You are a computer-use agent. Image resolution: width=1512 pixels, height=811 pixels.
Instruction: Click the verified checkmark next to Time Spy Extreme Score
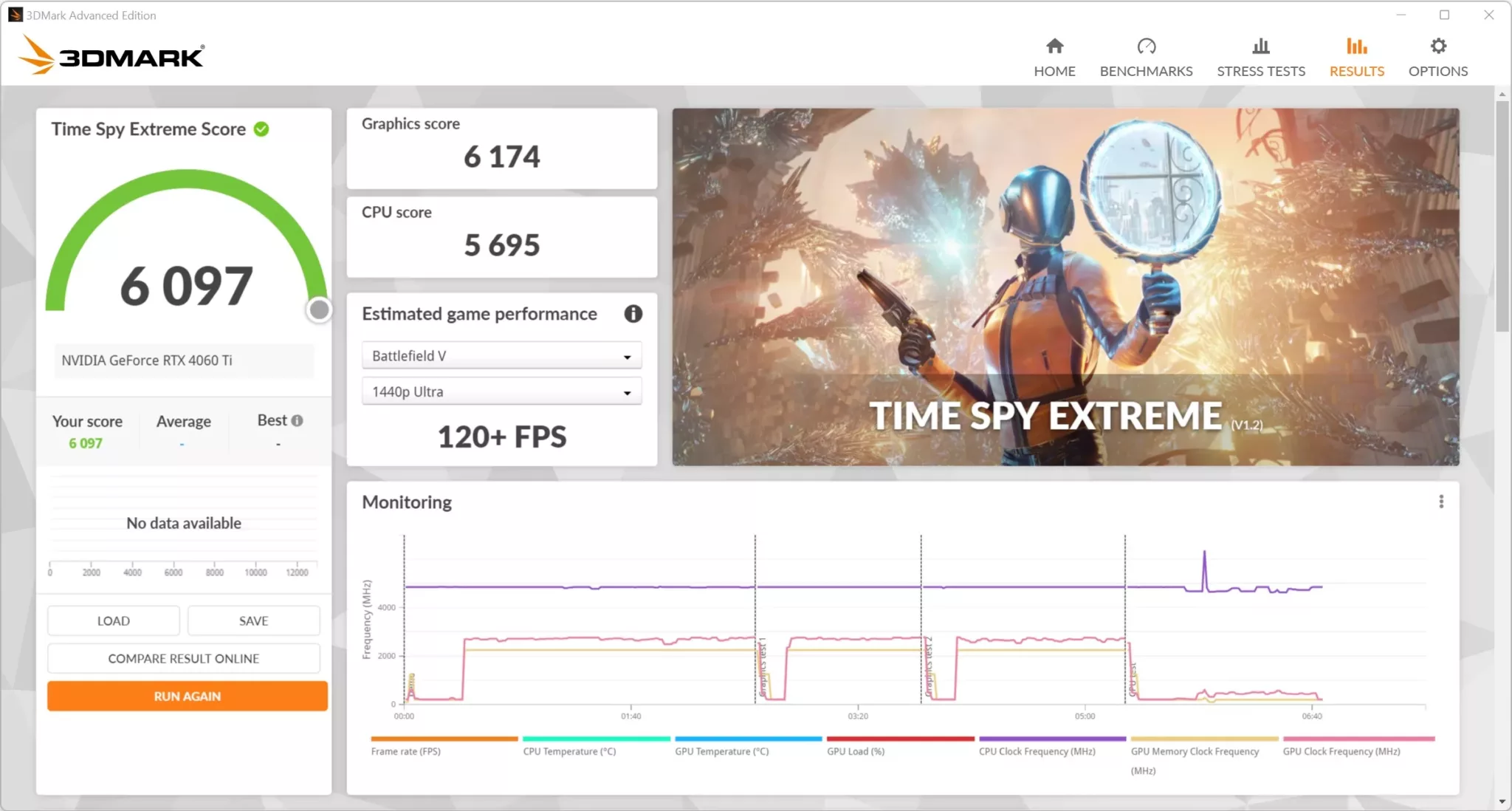(261, 129)
